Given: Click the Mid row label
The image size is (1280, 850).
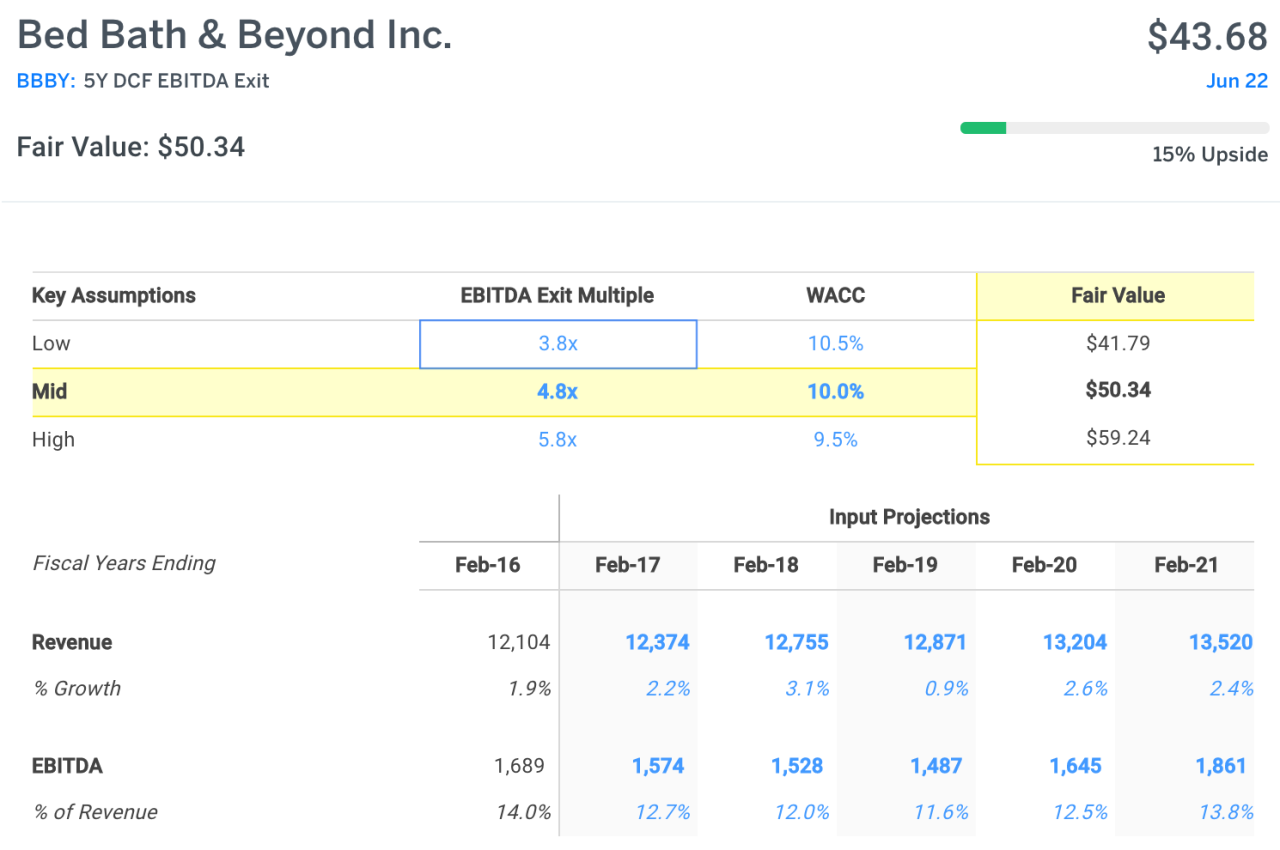Looking at the screenshot, I should tap(50, 392).
